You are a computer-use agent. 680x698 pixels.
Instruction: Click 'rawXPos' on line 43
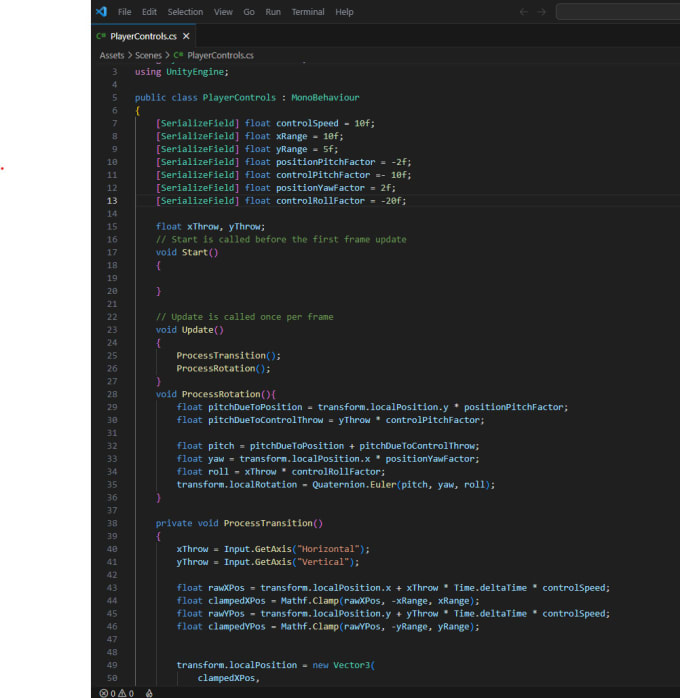click(226, 588)
